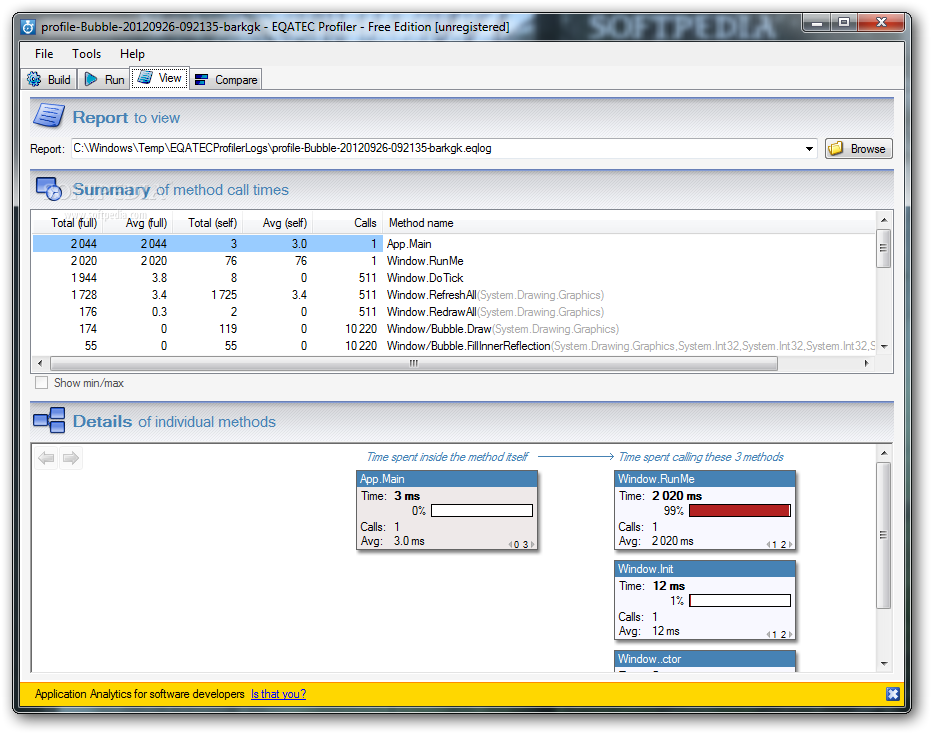The height and width of the screenshot is (734, 932).
Task: Click the summary horizontal scrollbar thumb
Action: click(414, 363)
